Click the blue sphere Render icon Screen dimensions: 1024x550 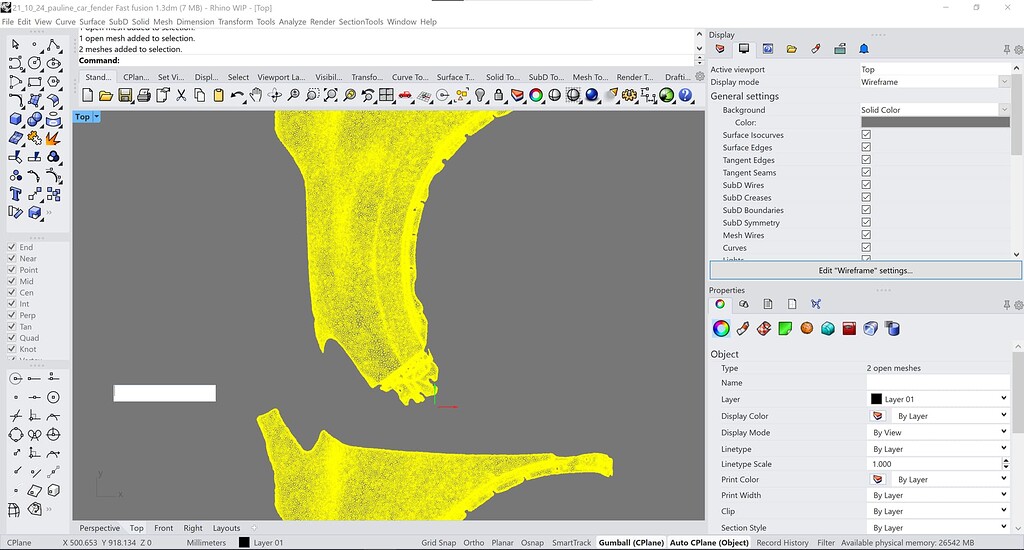(592, 95)
